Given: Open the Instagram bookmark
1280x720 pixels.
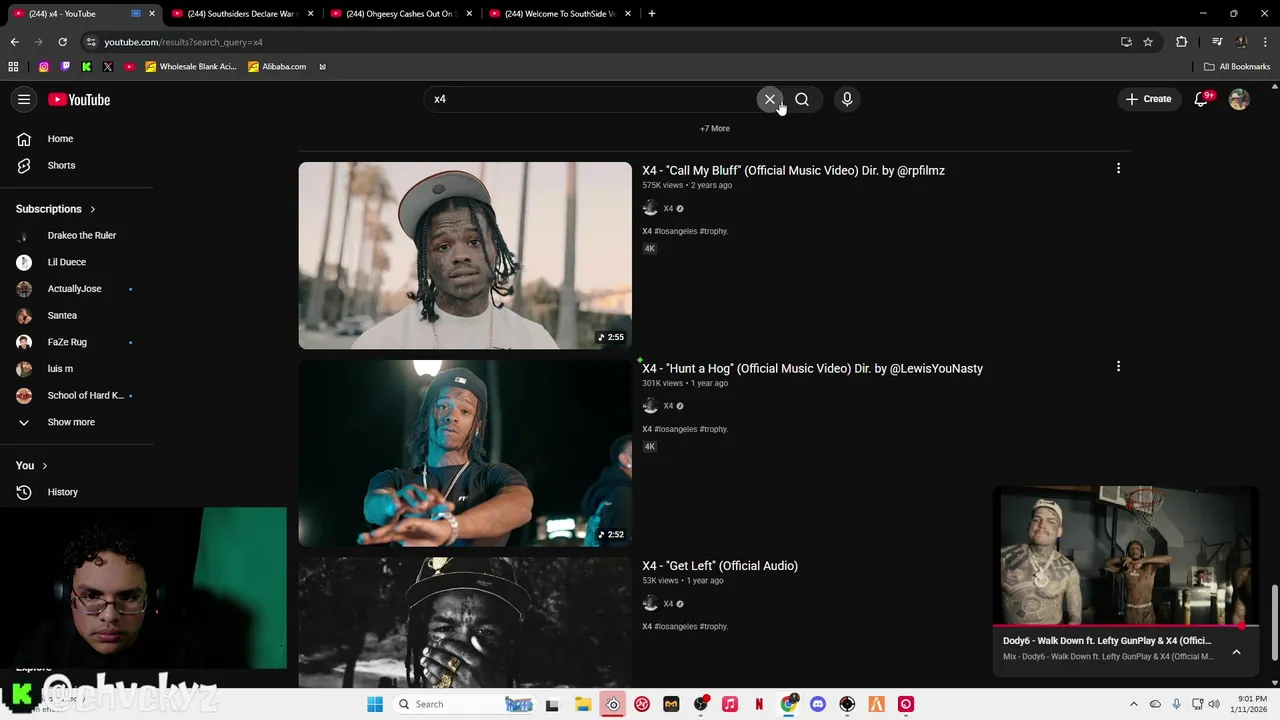Looking at the screenshot, I should (x=43, y=67).
